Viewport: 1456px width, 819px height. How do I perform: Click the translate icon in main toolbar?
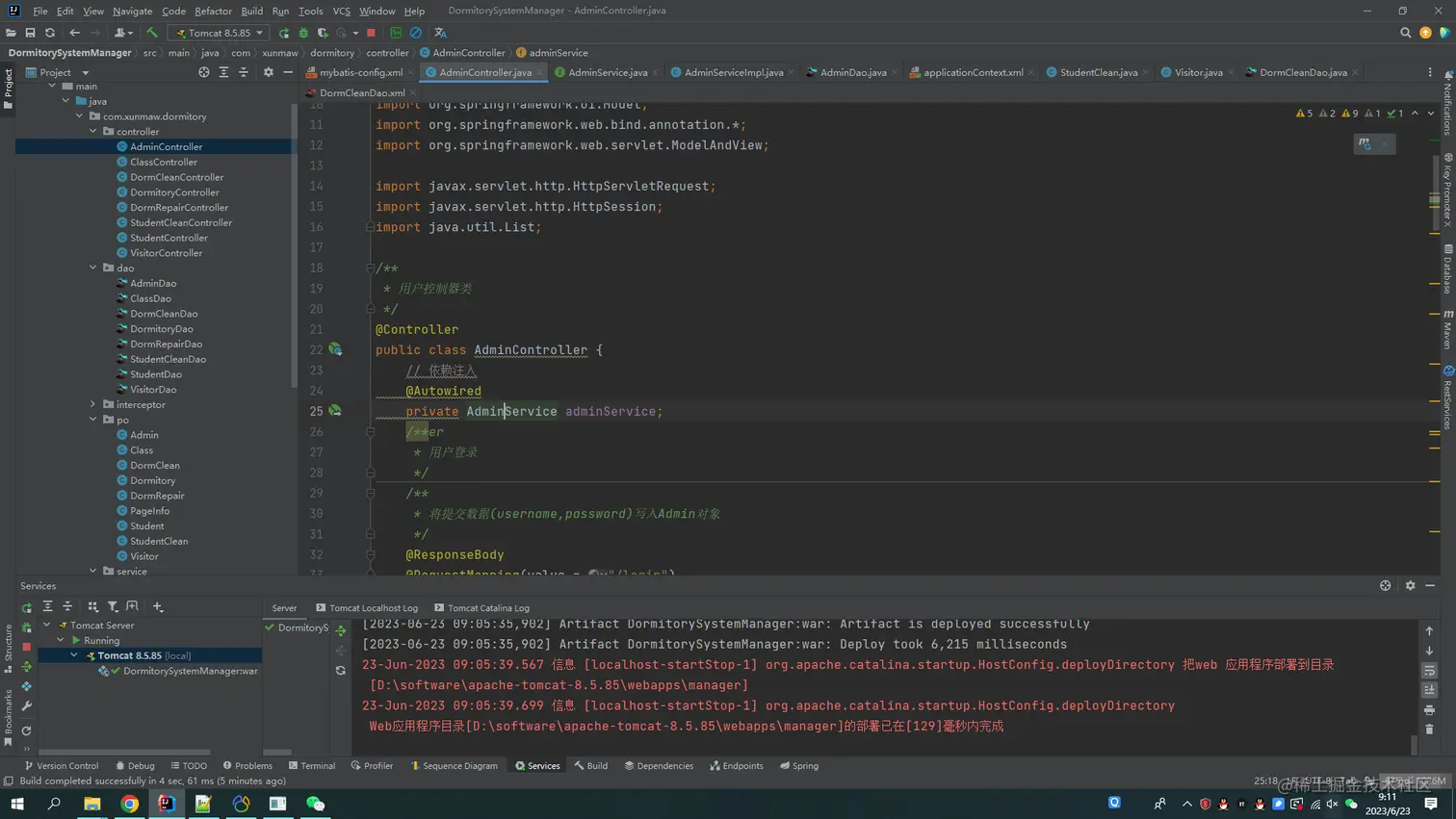coord(440,33)
